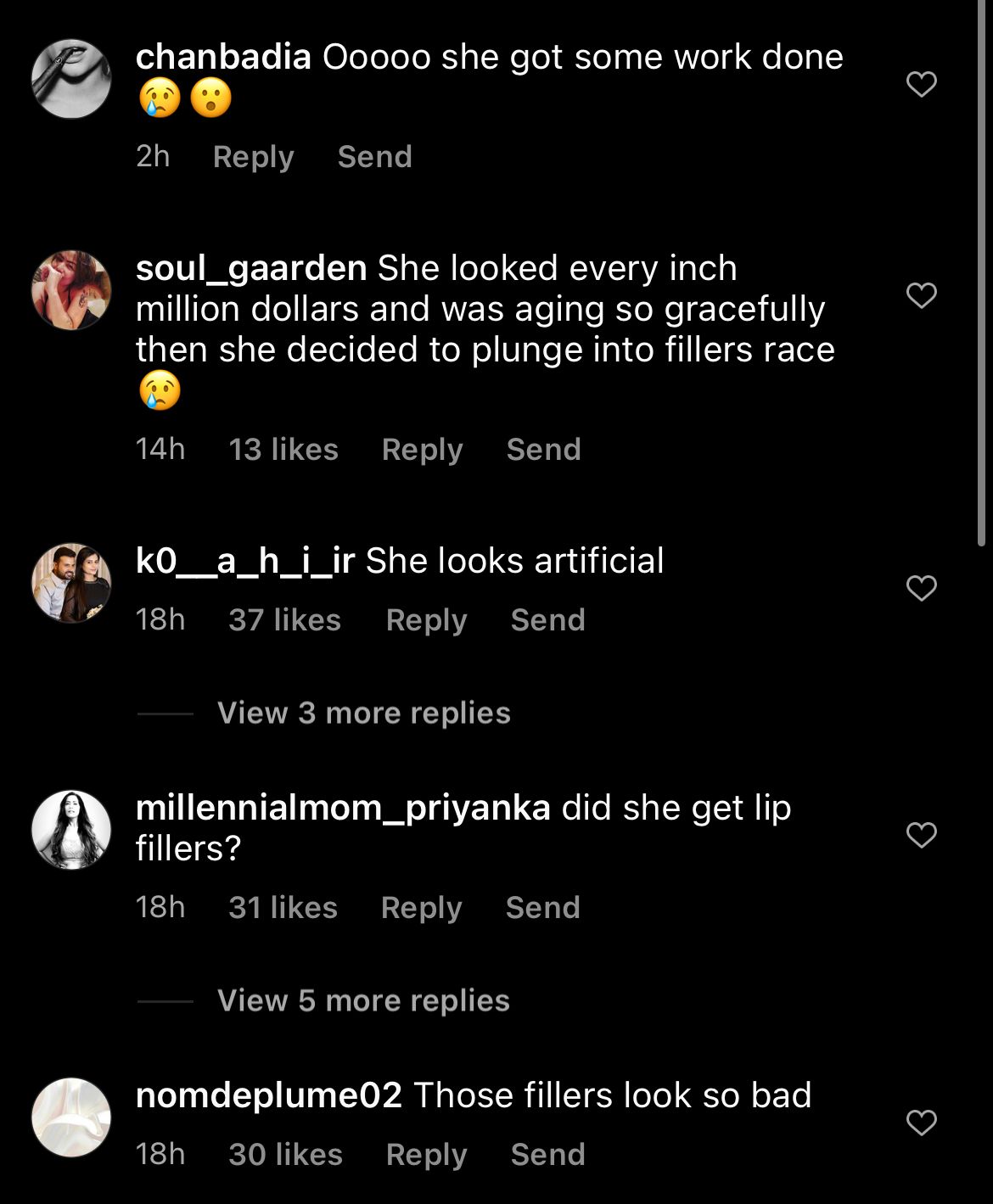Tap nomdeplume02's avatar
Image resolution: width=993 pixels, height=1204 pixels.
[71, 1117]
